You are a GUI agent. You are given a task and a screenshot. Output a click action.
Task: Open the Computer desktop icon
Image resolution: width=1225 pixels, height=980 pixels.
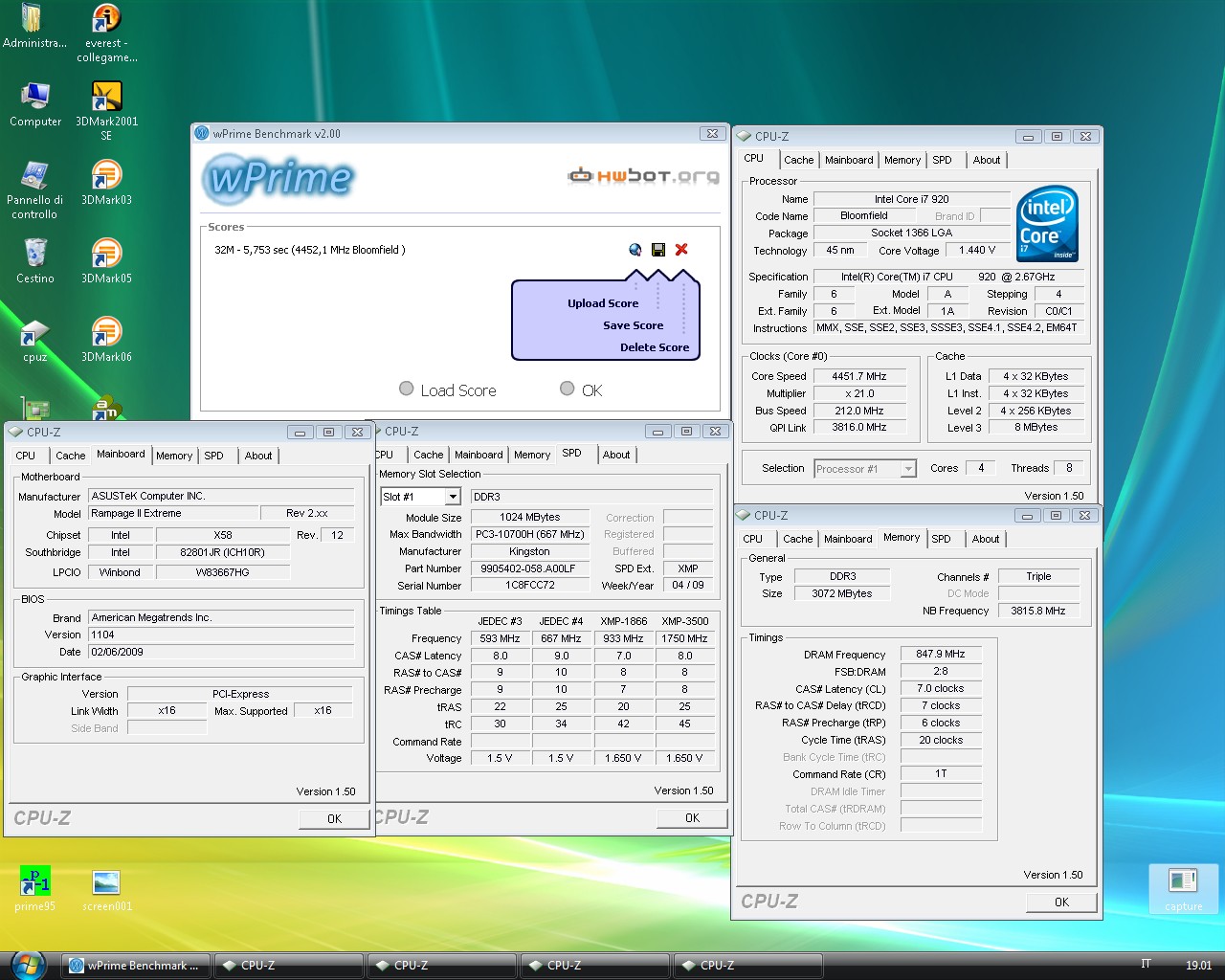click(x=35, y=104)
